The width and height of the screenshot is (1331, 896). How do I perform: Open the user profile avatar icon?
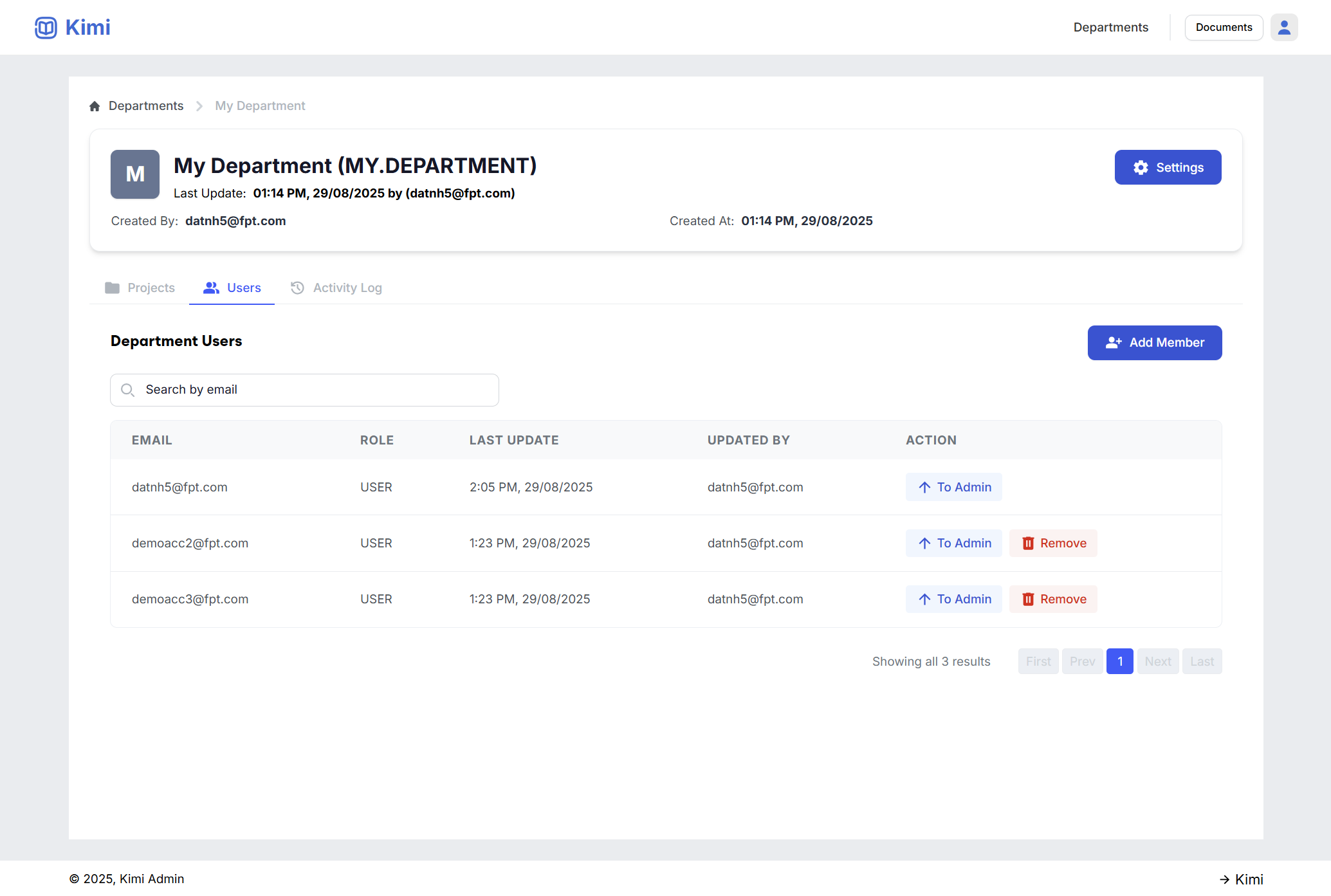click(1284, 28)
